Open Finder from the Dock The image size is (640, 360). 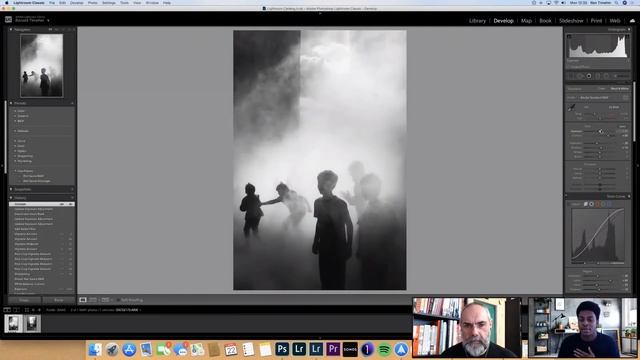(x=95, y=349)
